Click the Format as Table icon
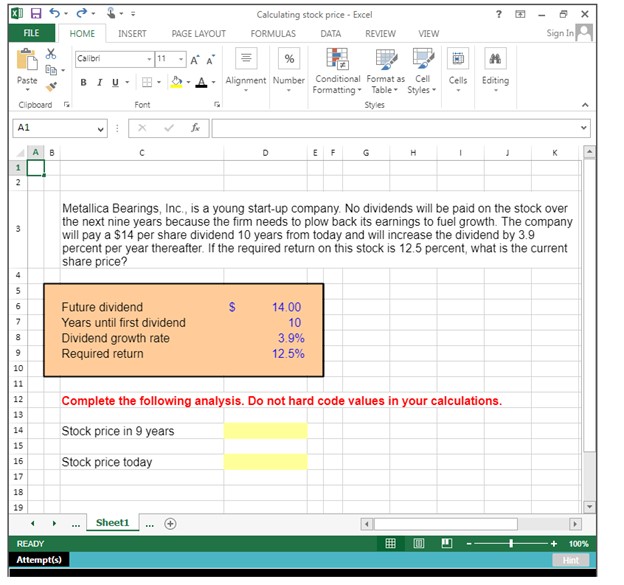624x585 pixels. (x=386, y=59)
